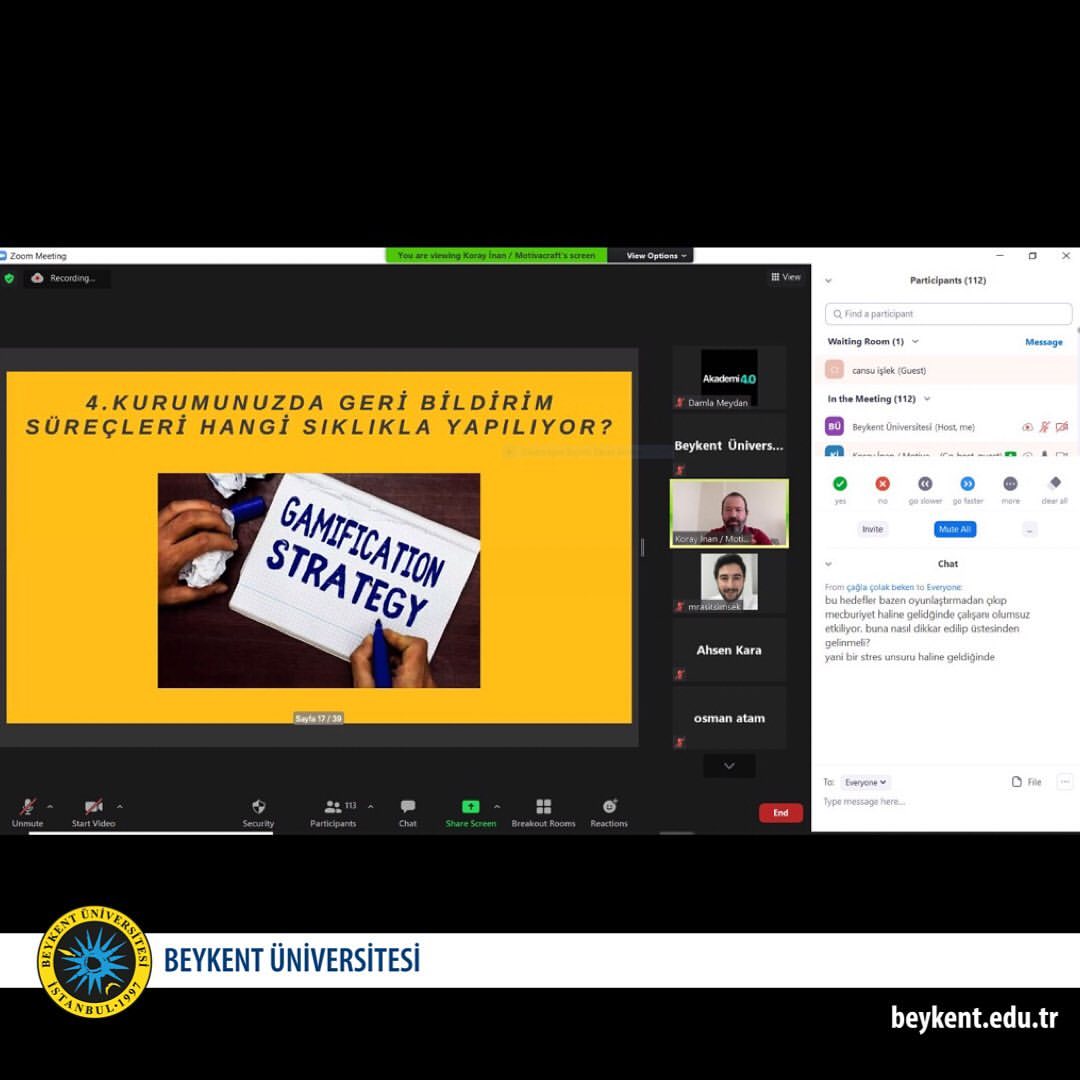Click the Zoom Meeting window title icon

click(x=3, y=256)
